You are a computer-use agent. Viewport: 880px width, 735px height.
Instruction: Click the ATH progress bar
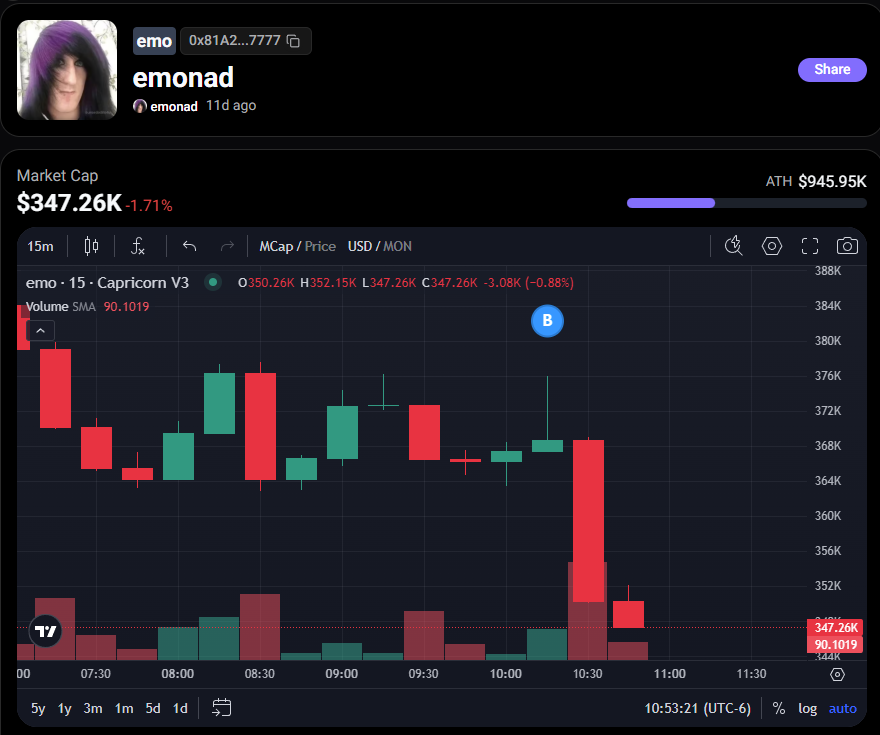pyautogui.click(x=746, y=203)
